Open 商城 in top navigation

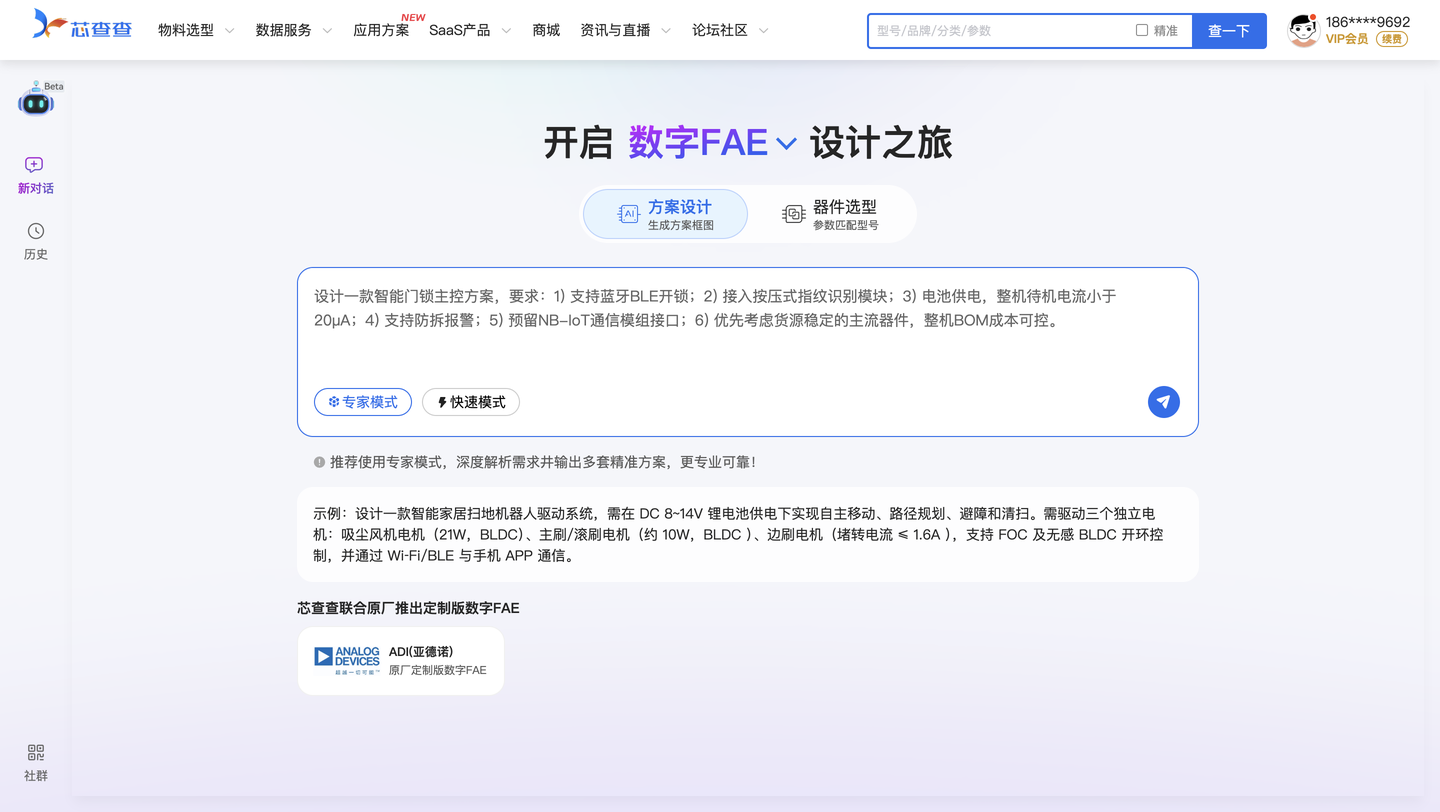click(546, 30)
